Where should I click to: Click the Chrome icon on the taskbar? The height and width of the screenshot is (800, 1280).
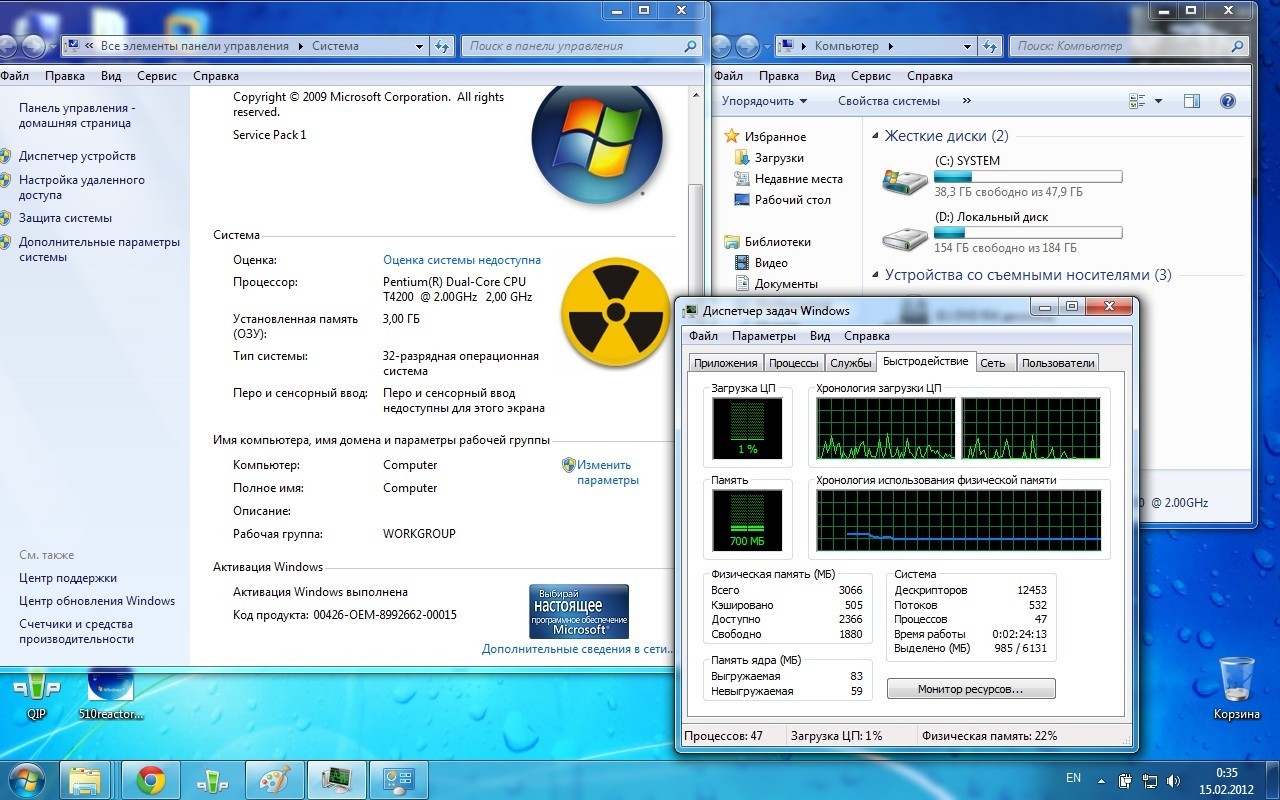[151, 780]
